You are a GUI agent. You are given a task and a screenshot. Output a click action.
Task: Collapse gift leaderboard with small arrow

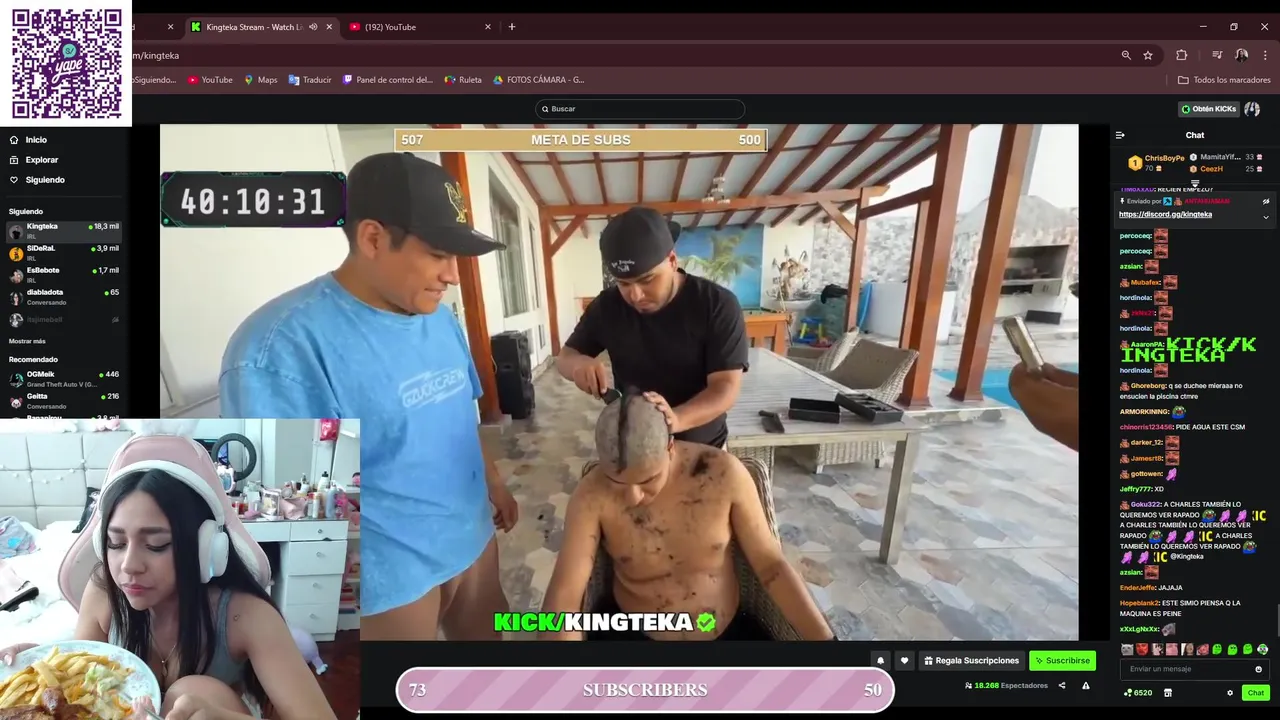coord(1194,184)
